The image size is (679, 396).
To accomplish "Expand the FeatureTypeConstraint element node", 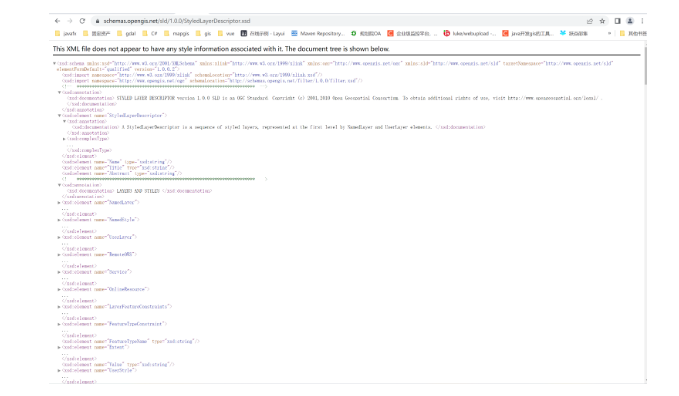I will [x=59, y=324].
